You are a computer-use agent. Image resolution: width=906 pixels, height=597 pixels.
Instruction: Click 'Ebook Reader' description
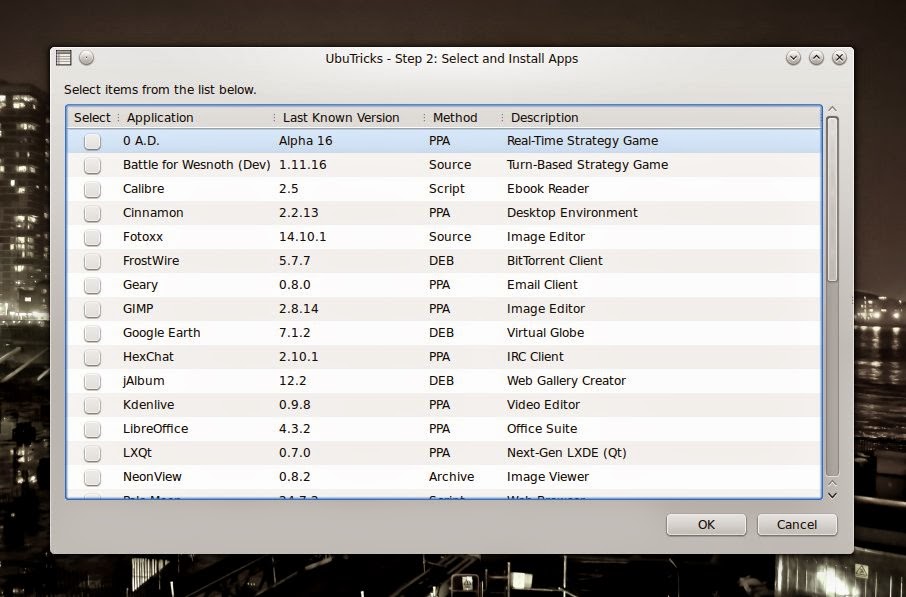(x=548, y=189)
